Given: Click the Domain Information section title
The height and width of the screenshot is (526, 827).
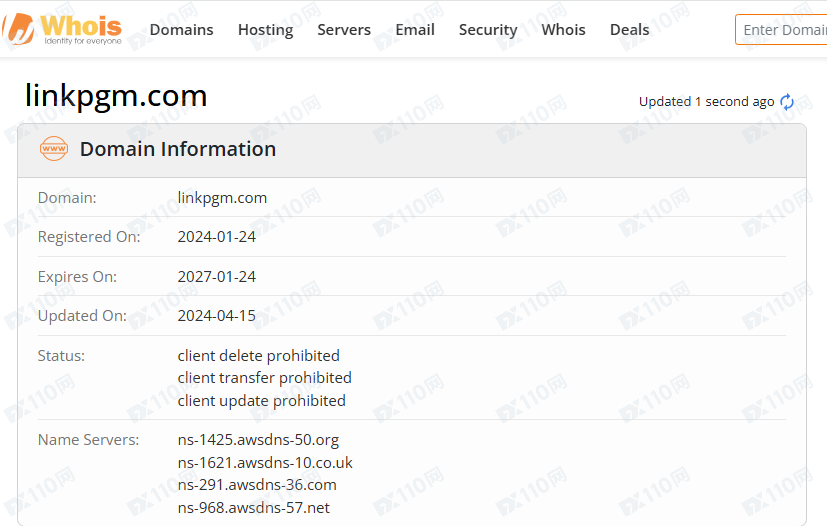Looking at the screenshot, I should pyautogui.click(x=178, y=150).
